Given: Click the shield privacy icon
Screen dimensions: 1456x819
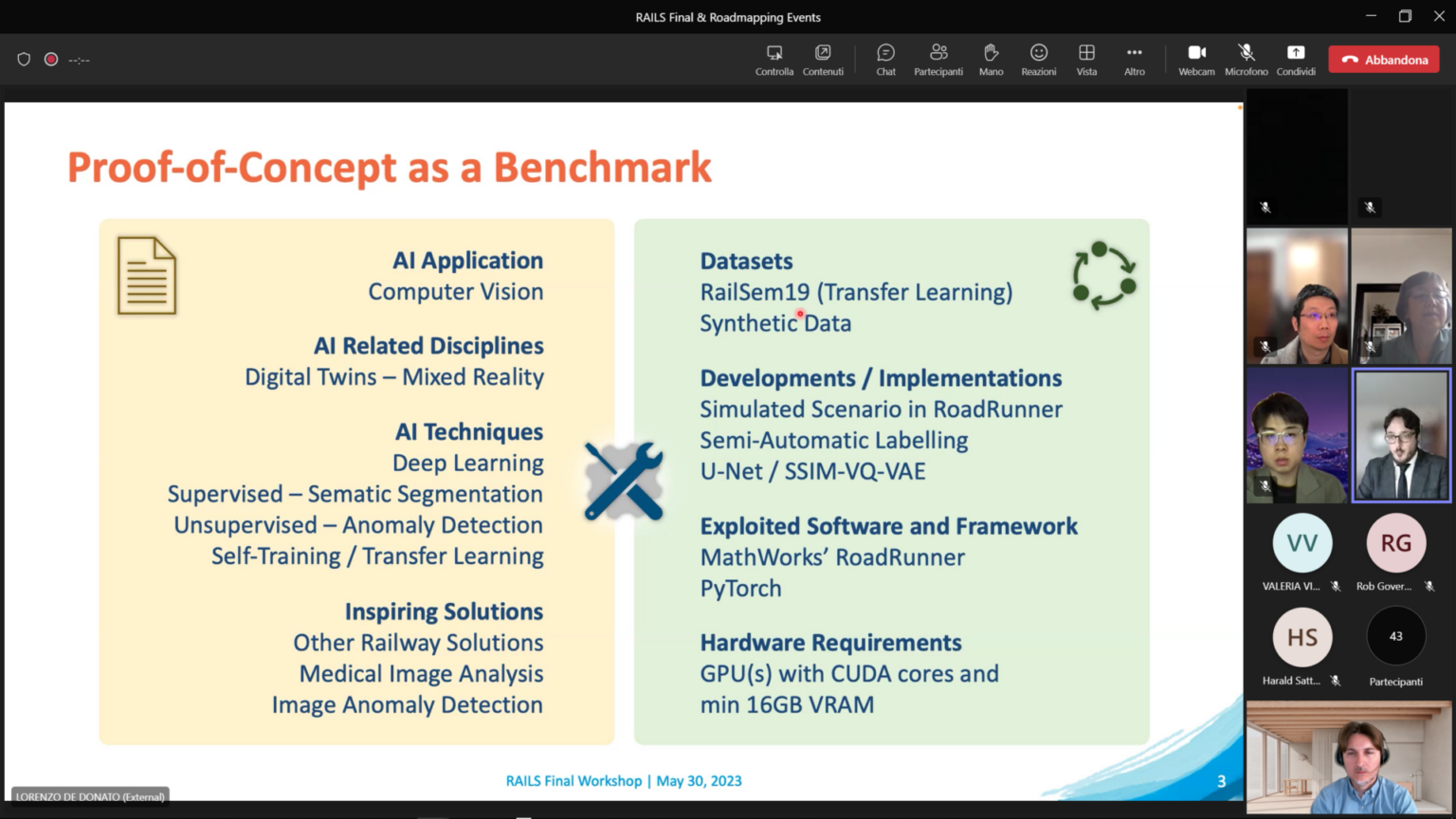Looking at the screenshot, I should [x=24, y=60].
